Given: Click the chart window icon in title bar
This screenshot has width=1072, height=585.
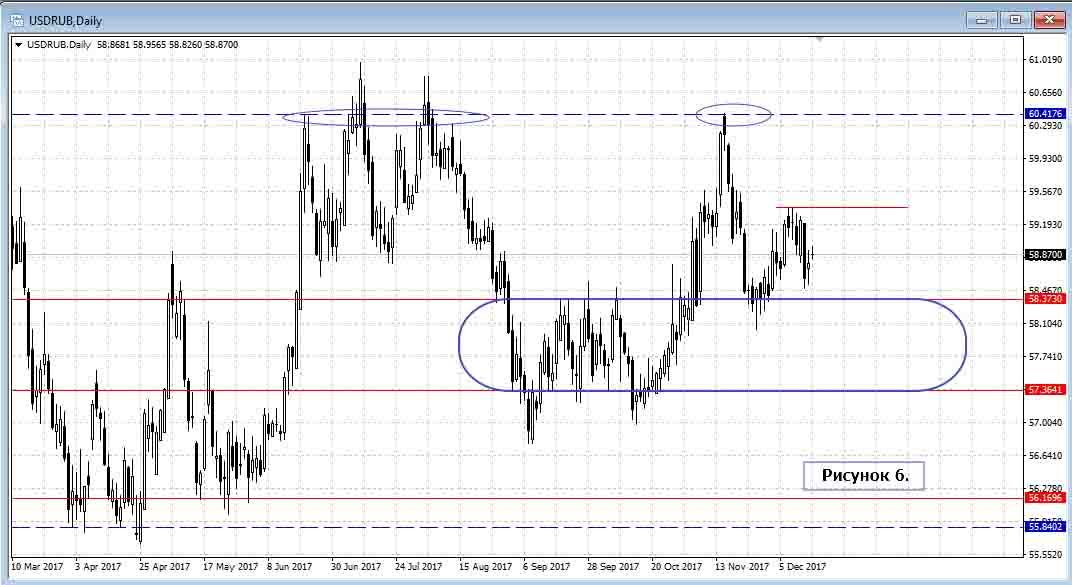Looking at the screenshot, I should pyautogui.click(x=17, y=20).
